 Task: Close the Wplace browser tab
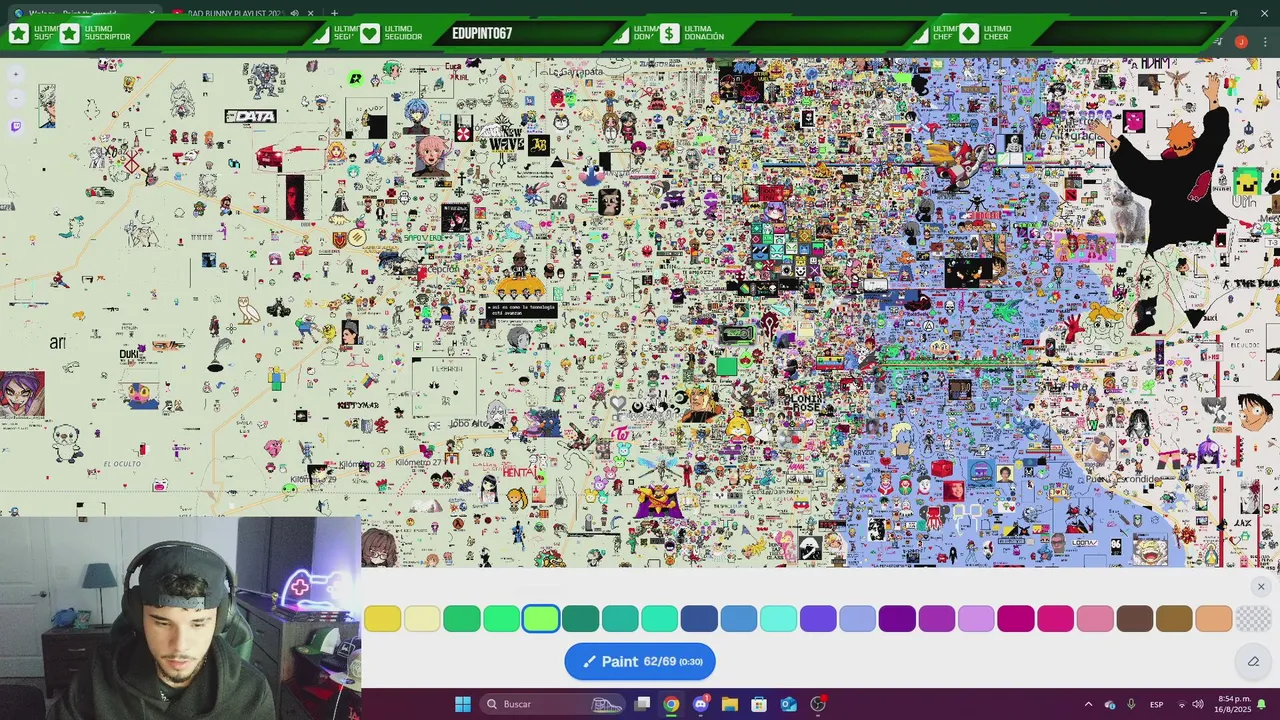152,13
